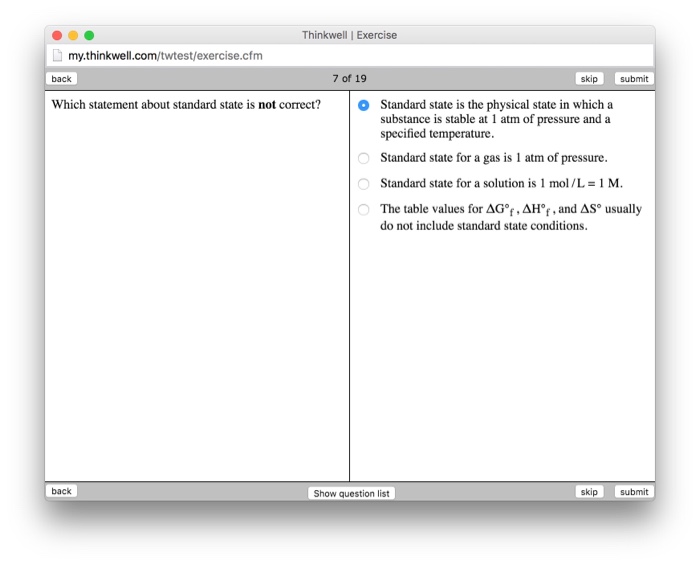The height and width of the screenshot is (566, 700).
Task: Close the window with the red button
Action: click(57, 35)
